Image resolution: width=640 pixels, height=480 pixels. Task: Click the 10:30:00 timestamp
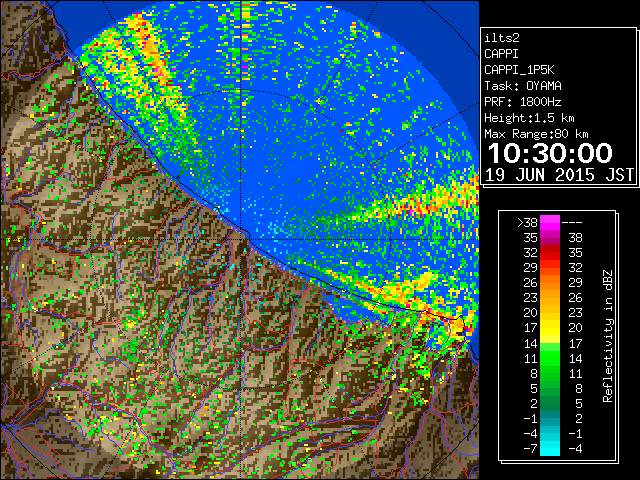tap(550, 153)
